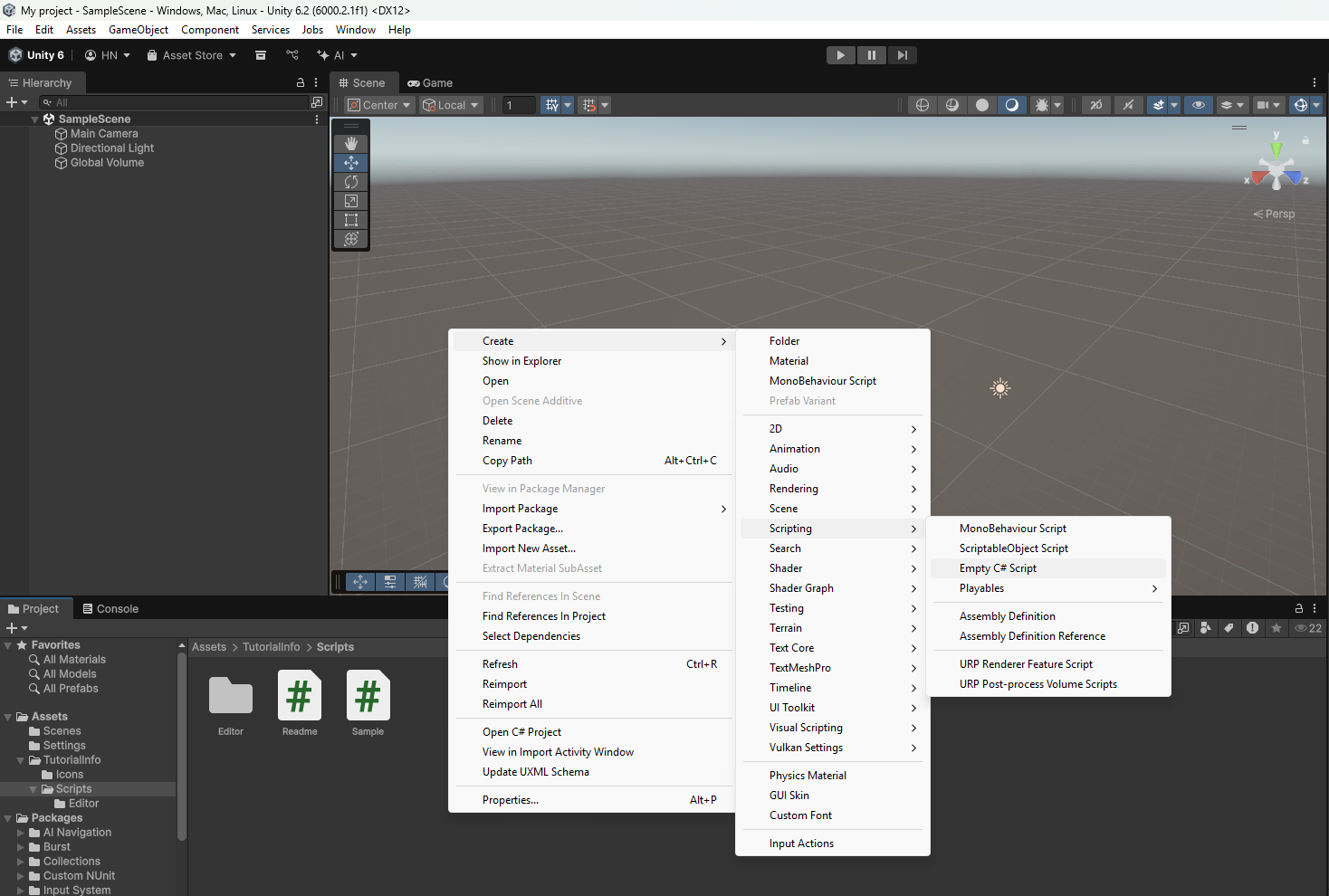Click the star favorites filter in Project toolbar

coord(1276,627)
